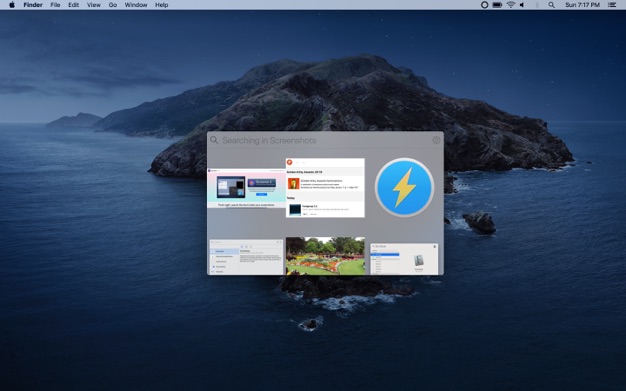Open the gear settings in search window
This screenshot has height=391, width=626.
(436, 140)
